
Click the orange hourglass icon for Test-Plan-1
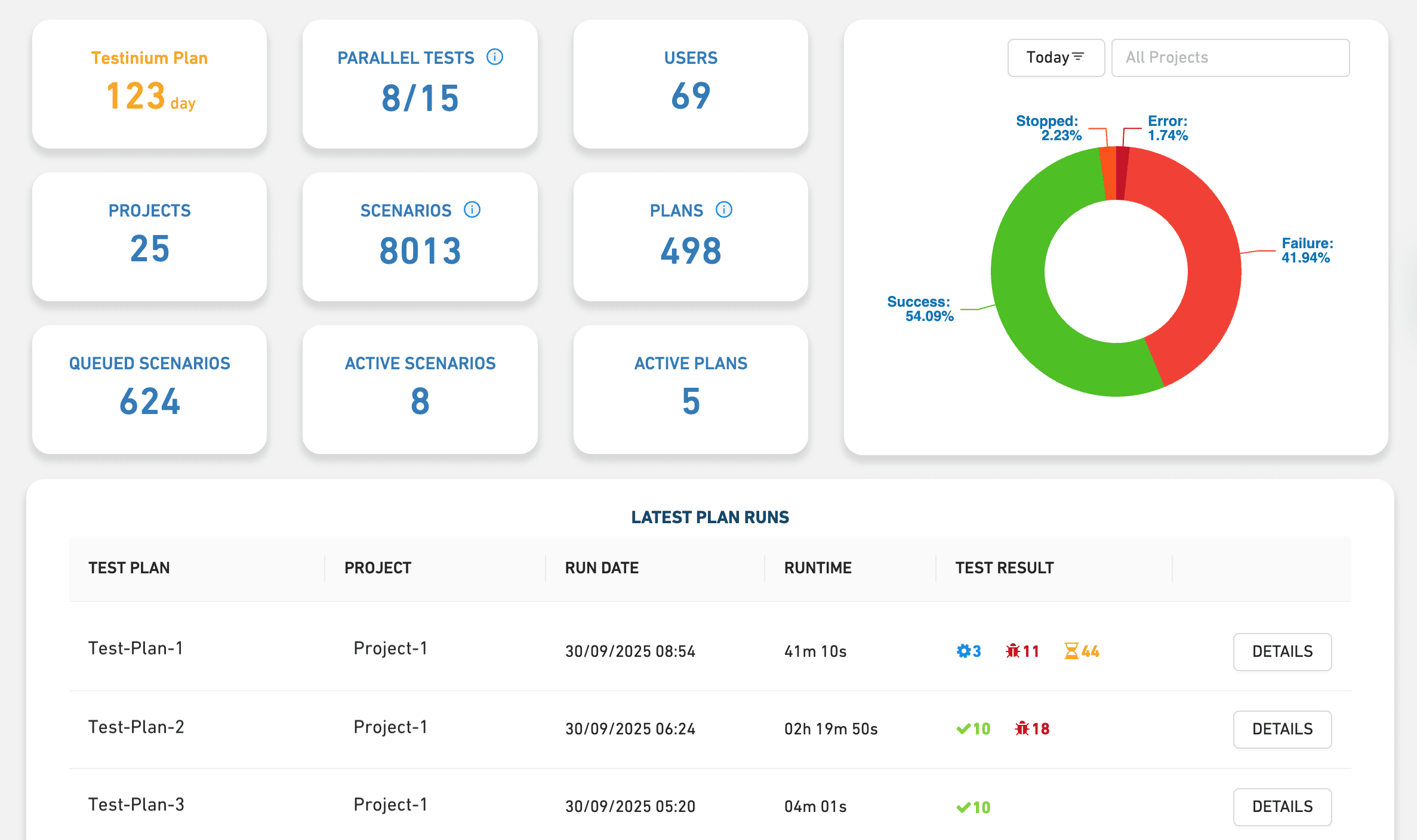1071,651
